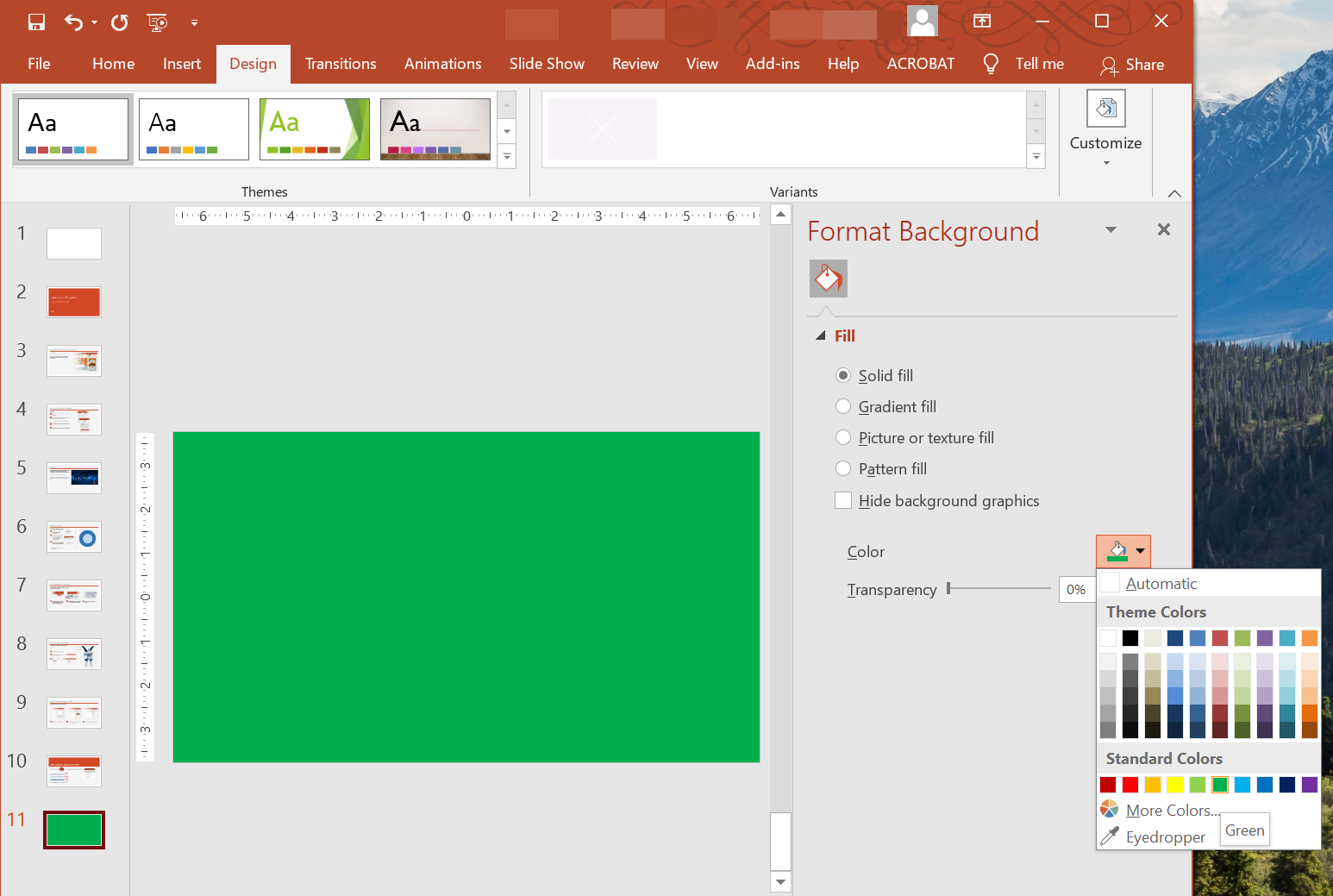Screen dimensions: 1333x896
Task: Open the Transitions tab
Action: pyautogui.click(x=341, y=64)
